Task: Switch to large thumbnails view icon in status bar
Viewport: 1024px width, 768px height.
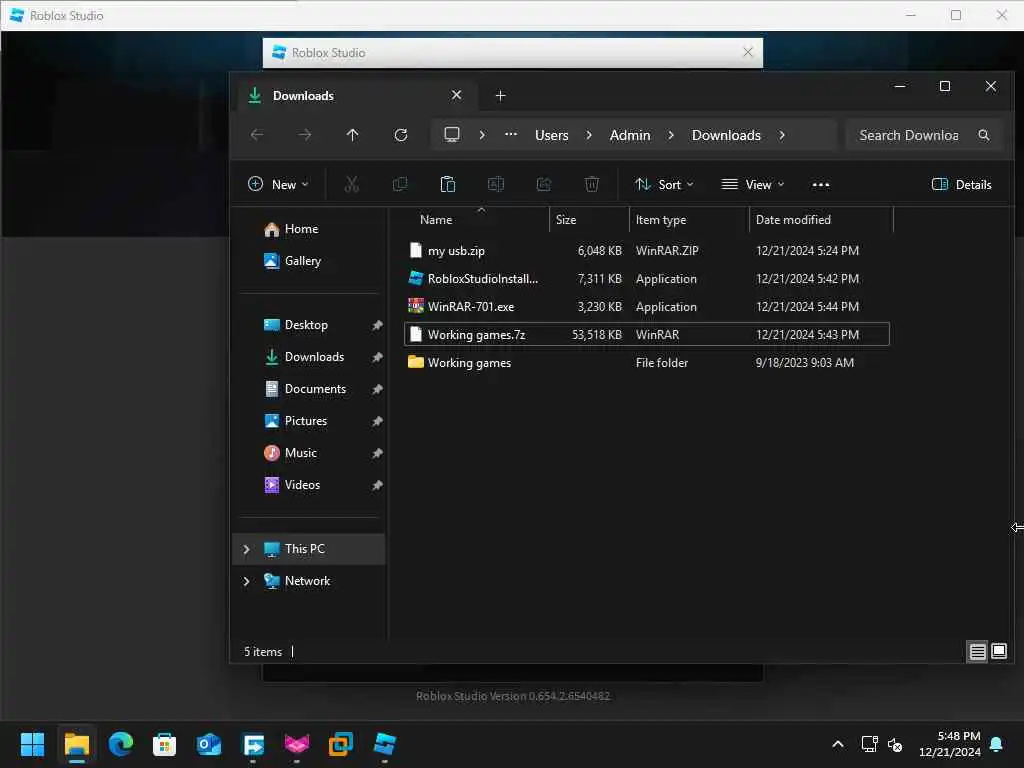Action: (999, 651)
